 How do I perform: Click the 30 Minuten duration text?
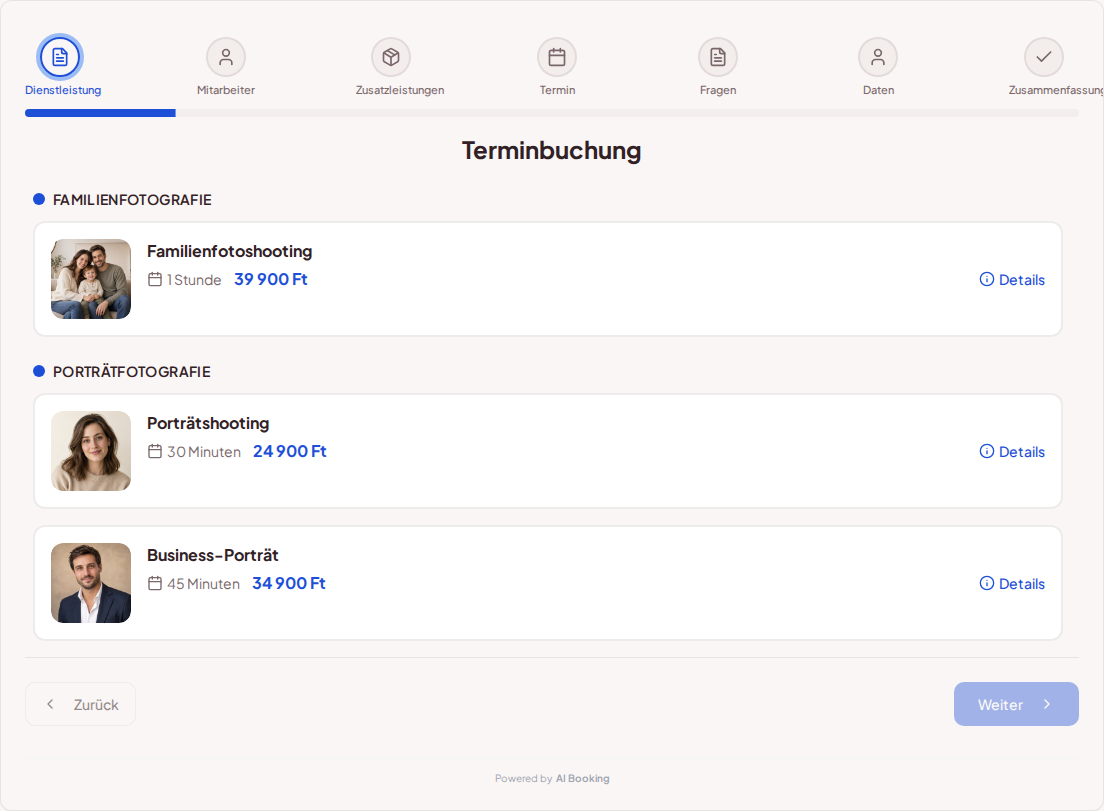pos(204,452)
